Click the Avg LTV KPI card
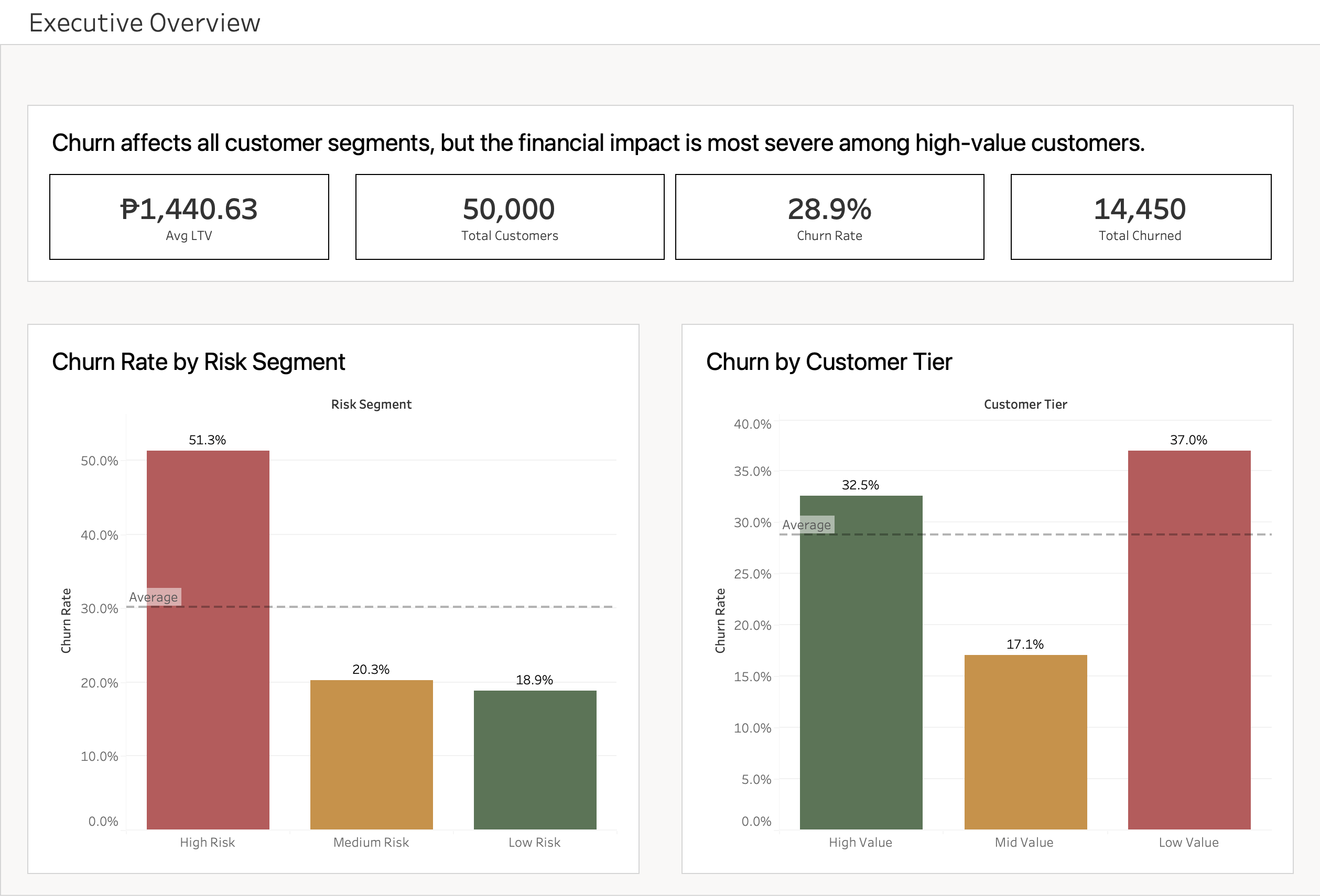This screenshot has width=1320, height=896. click(189, 217)
